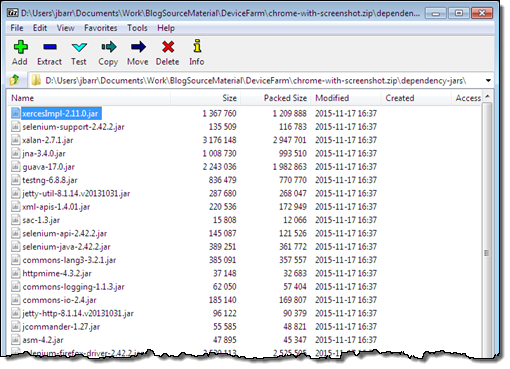
Task: Click file icon beside testng-6.8.8.jar
Action: [15, 180]
